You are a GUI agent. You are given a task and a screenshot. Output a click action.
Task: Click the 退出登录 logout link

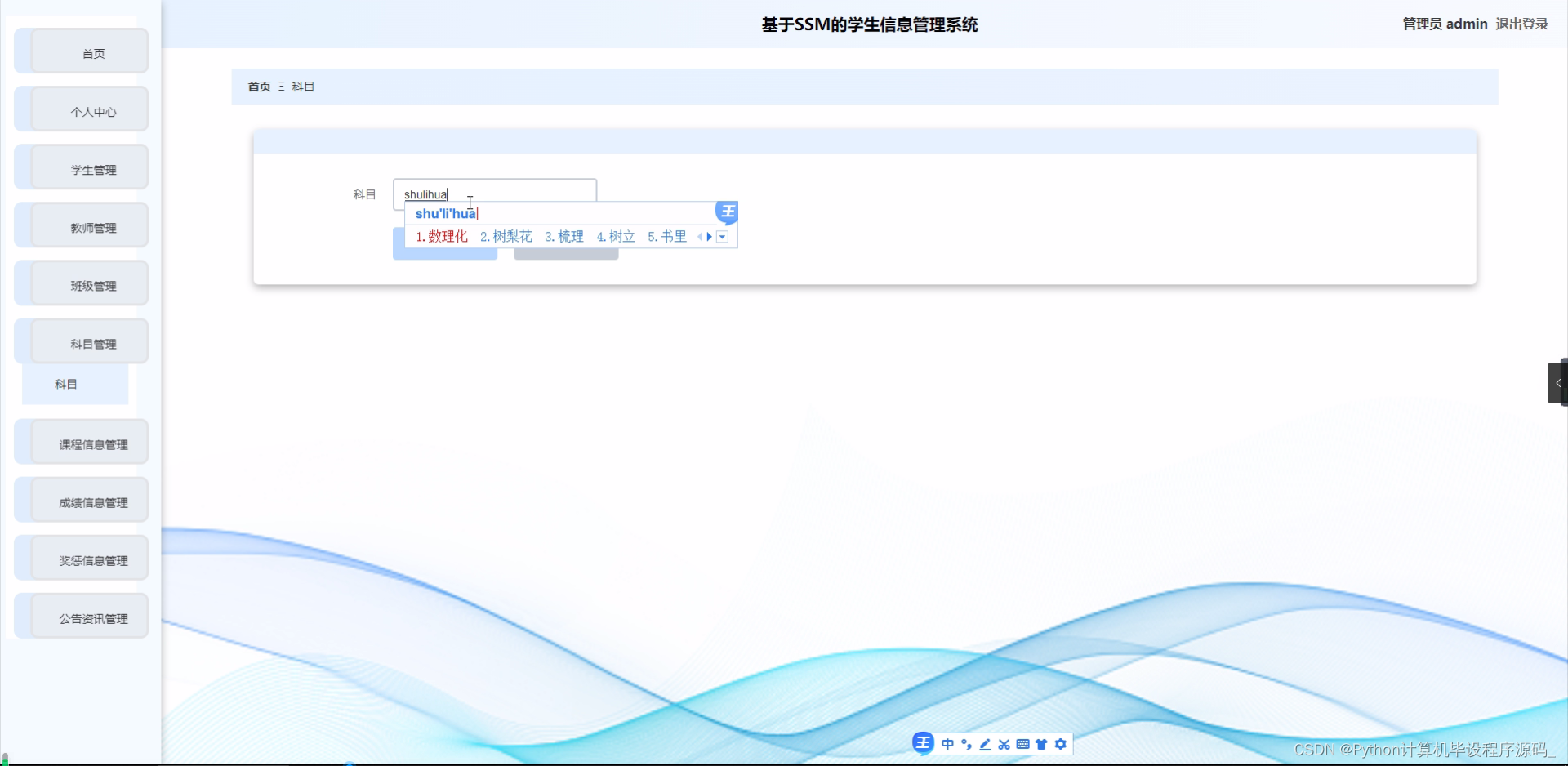click(1521, 24)
